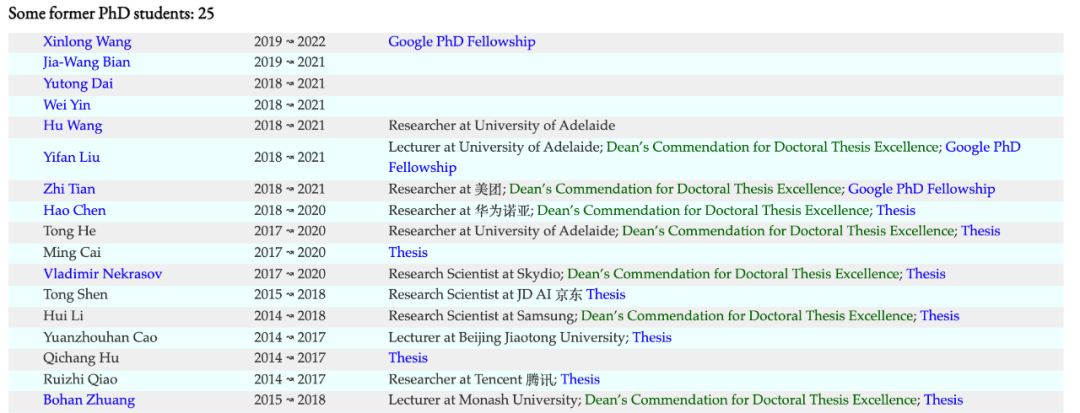The image size is (1080, 413).
Task: Open Hao Chen's Thesis link
Action: pos(895,210)
